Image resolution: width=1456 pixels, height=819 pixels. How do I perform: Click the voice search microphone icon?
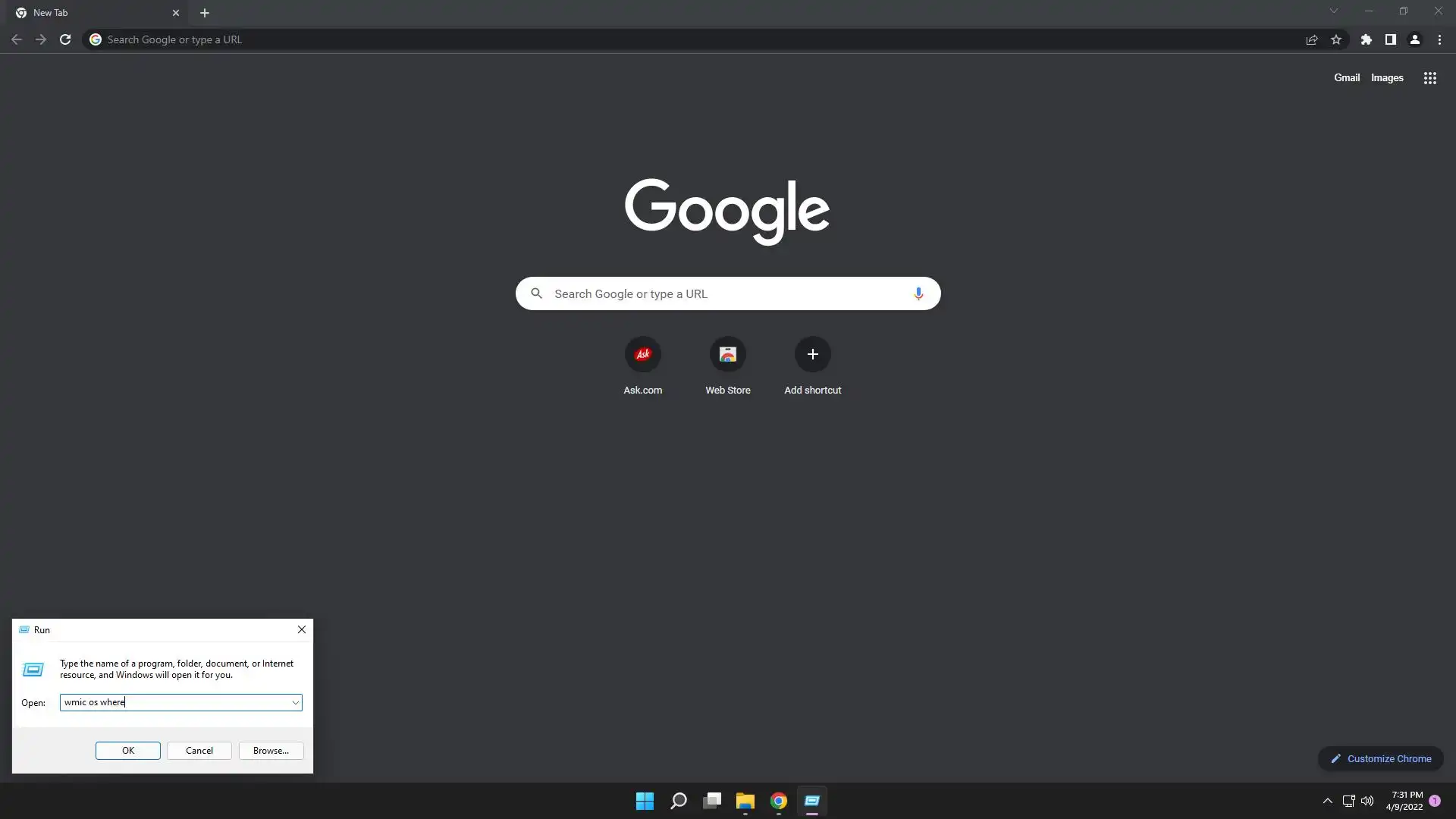tap(918, 293)
